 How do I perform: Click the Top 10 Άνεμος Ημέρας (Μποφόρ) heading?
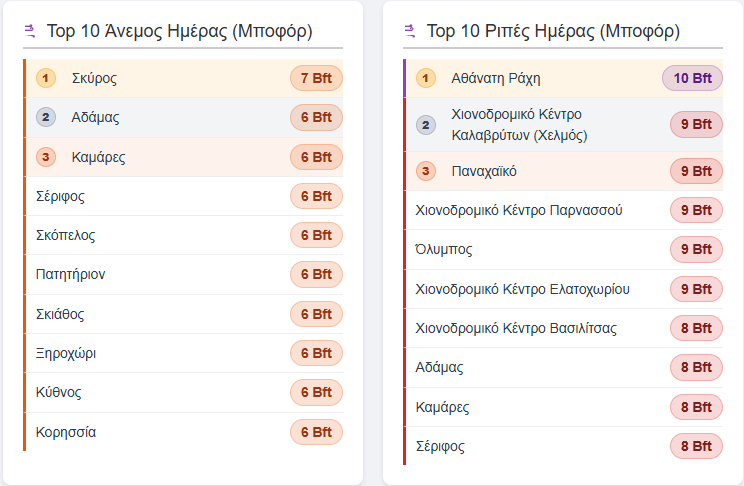179,31
